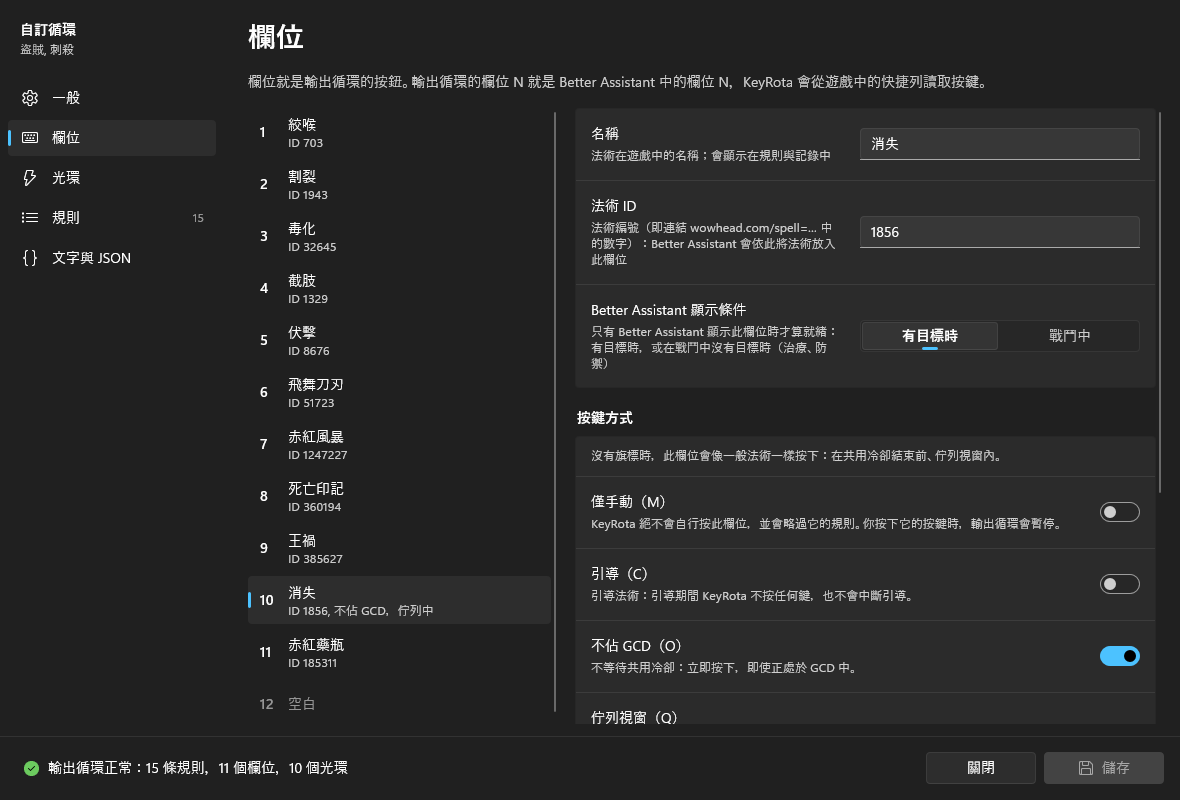
Task: Click the 自訂循環 profile title
Action: pos(48,29)
